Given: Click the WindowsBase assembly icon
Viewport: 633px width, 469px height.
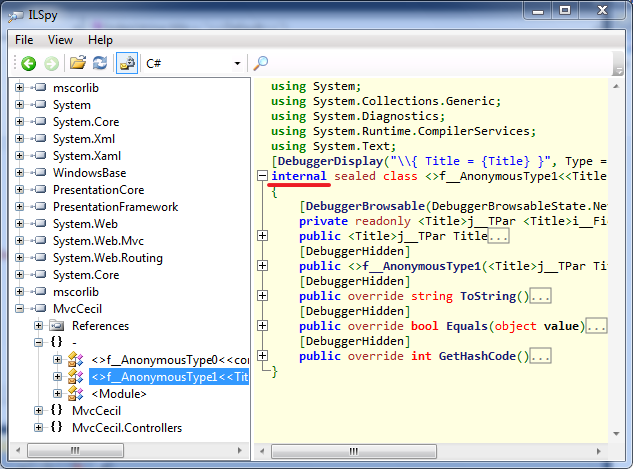Looking at the screenshot, I should [x=40, y=173].
